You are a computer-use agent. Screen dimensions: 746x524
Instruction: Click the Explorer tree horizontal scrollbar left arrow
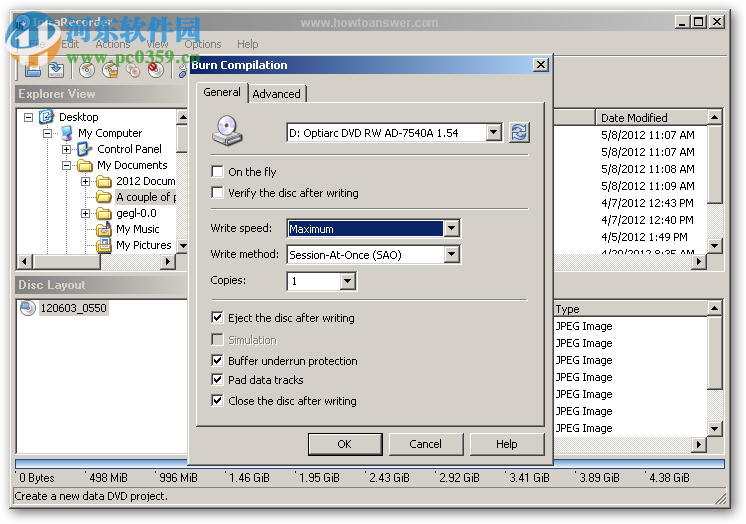click(25, 261)
